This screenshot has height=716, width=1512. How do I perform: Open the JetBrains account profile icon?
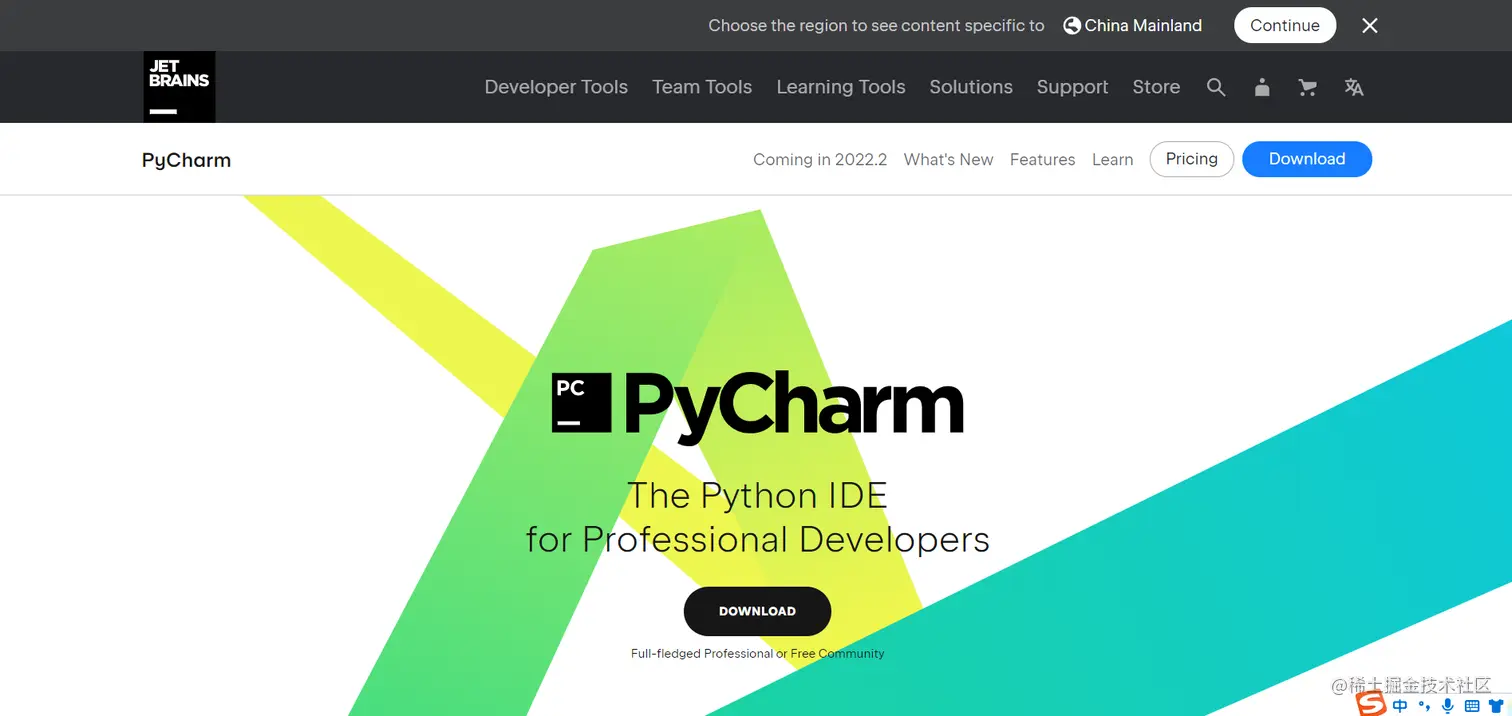1262,88
